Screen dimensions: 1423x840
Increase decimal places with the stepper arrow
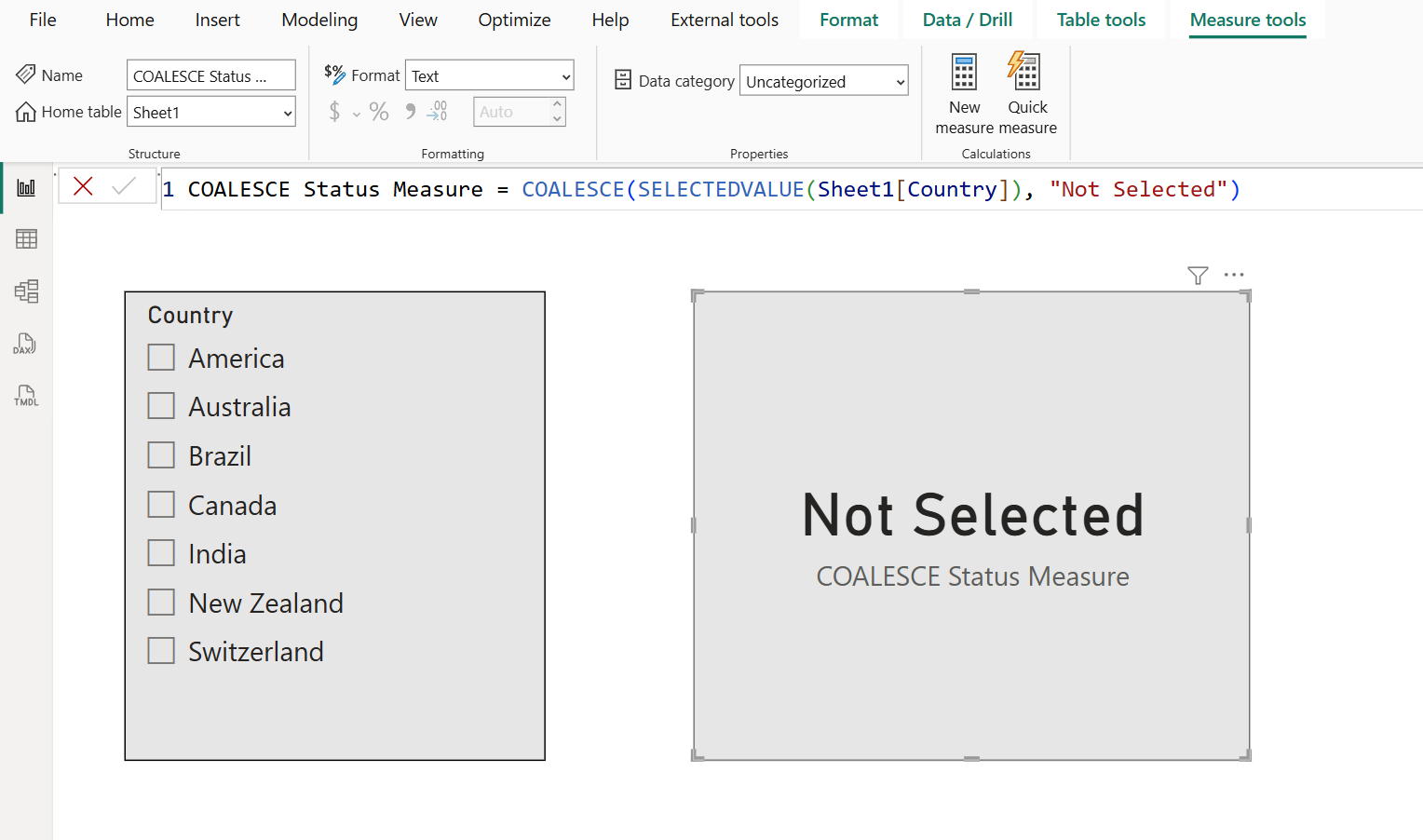click(557, 105)
